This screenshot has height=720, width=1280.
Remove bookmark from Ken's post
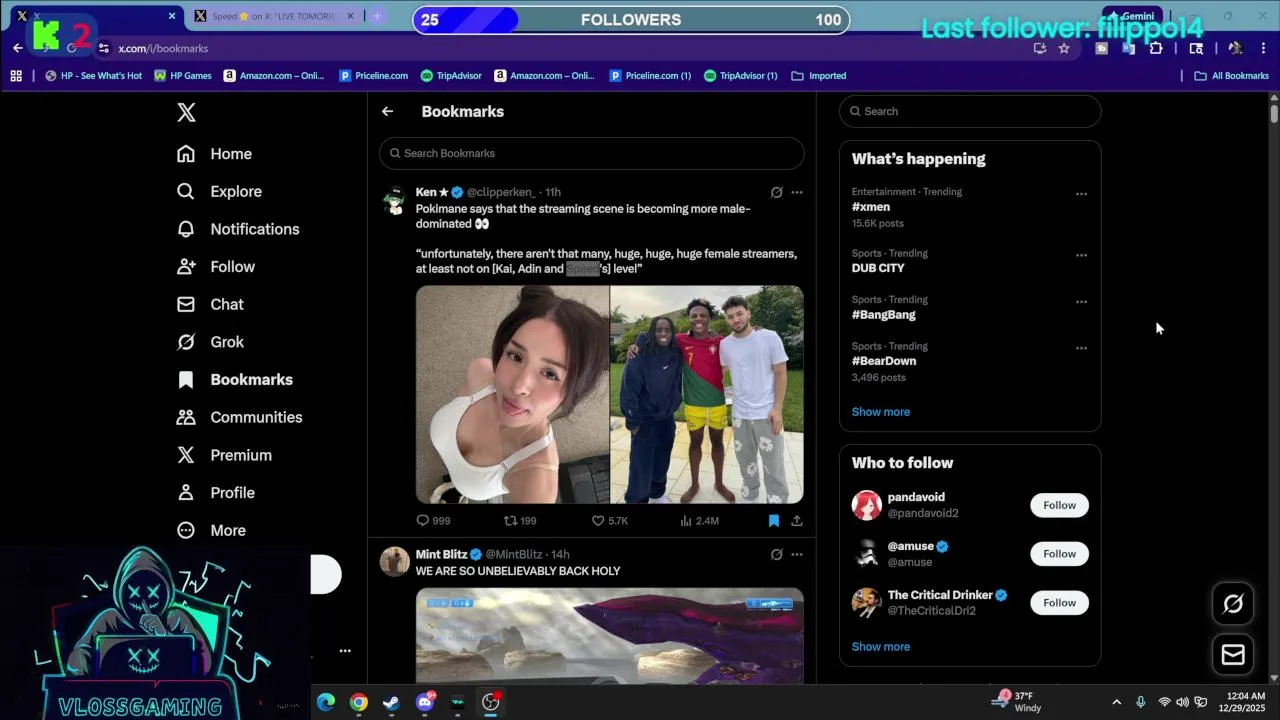pos(773,521)
